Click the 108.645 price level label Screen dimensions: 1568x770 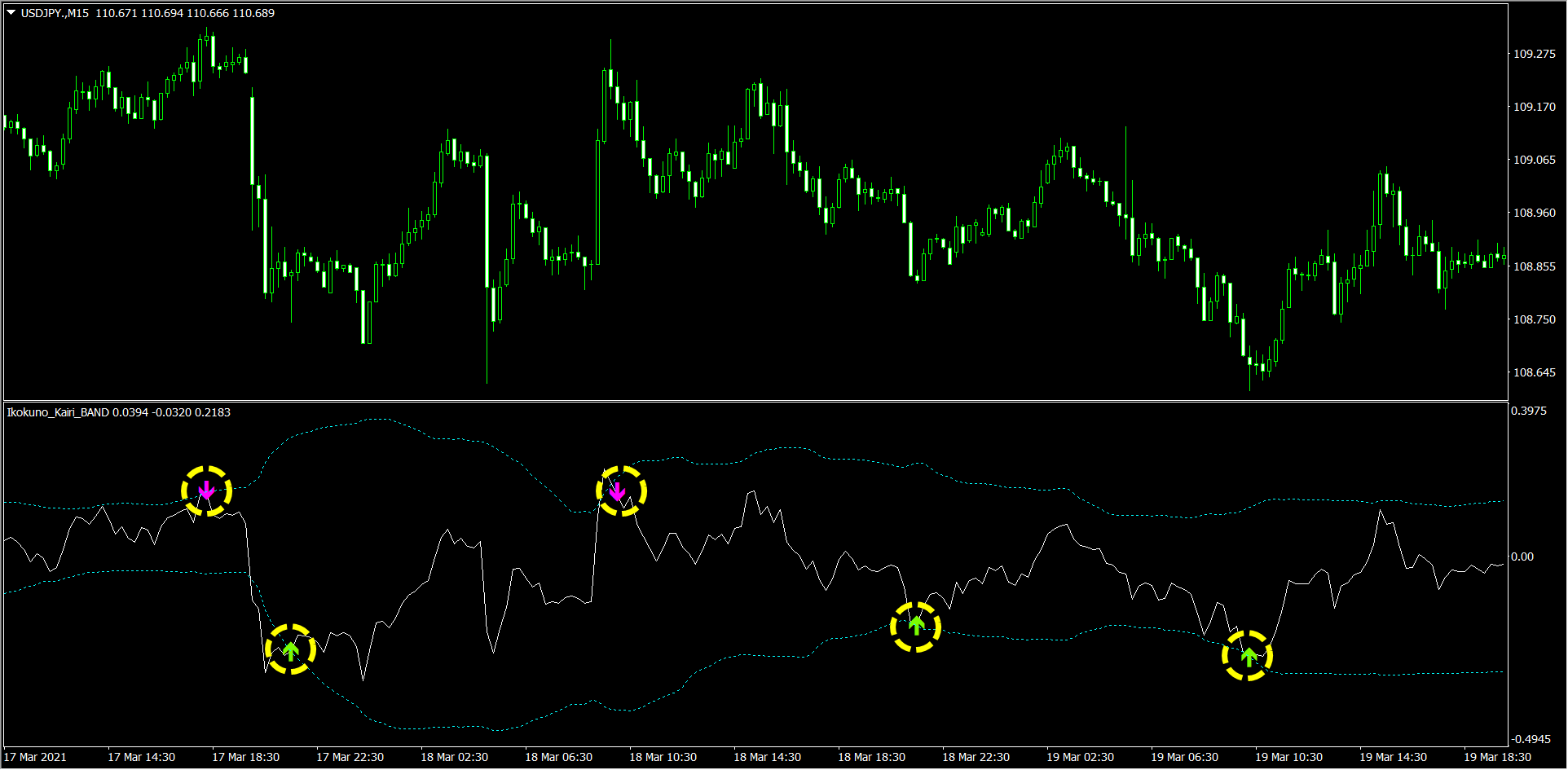1535,372
